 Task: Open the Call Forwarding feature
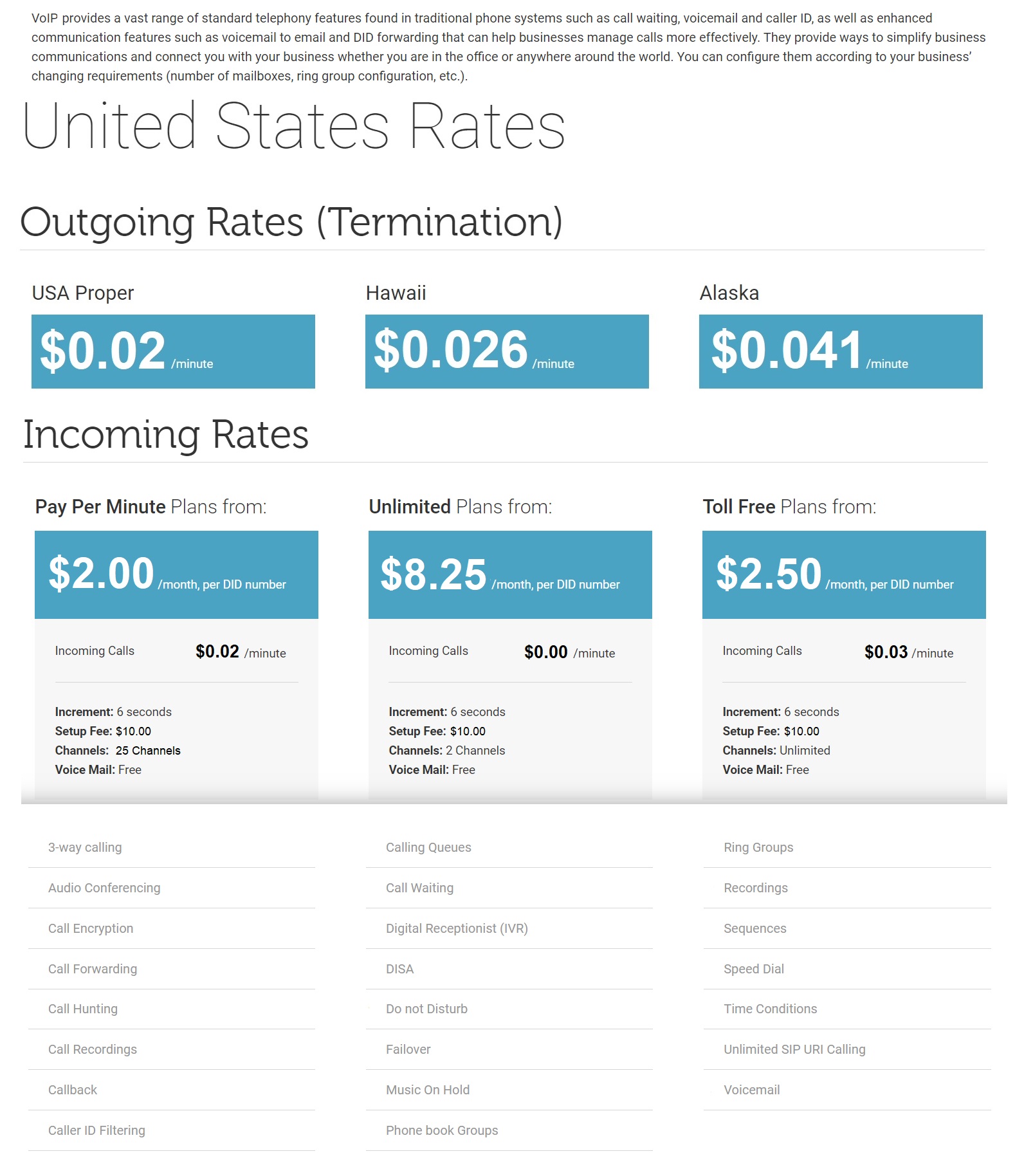(93, 969)
